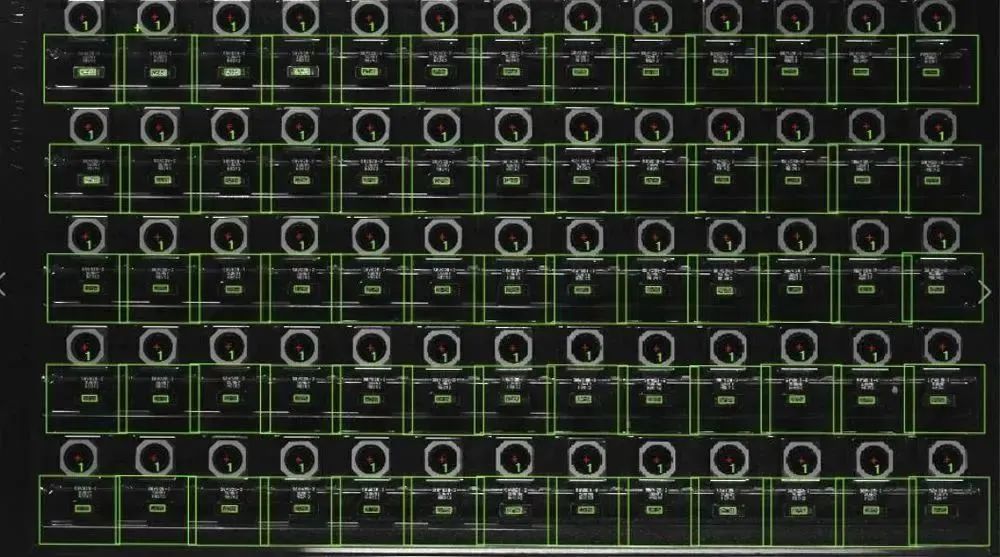Viewport: 1000px width, 557px height.
Task: Select first green inspection box in bottom row
Action: coord(78,510)
